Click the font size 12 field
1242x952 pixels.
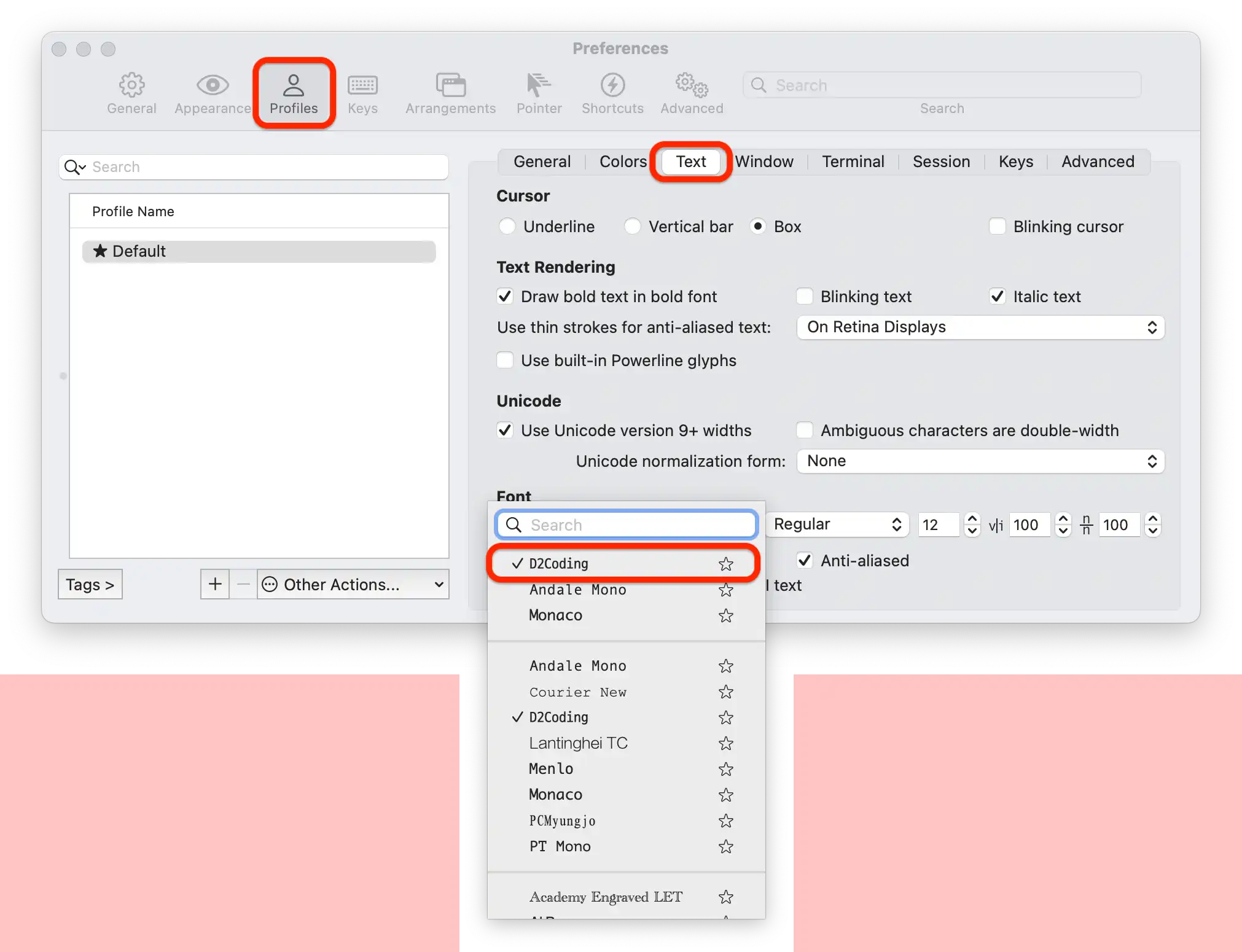click(938, 525)
